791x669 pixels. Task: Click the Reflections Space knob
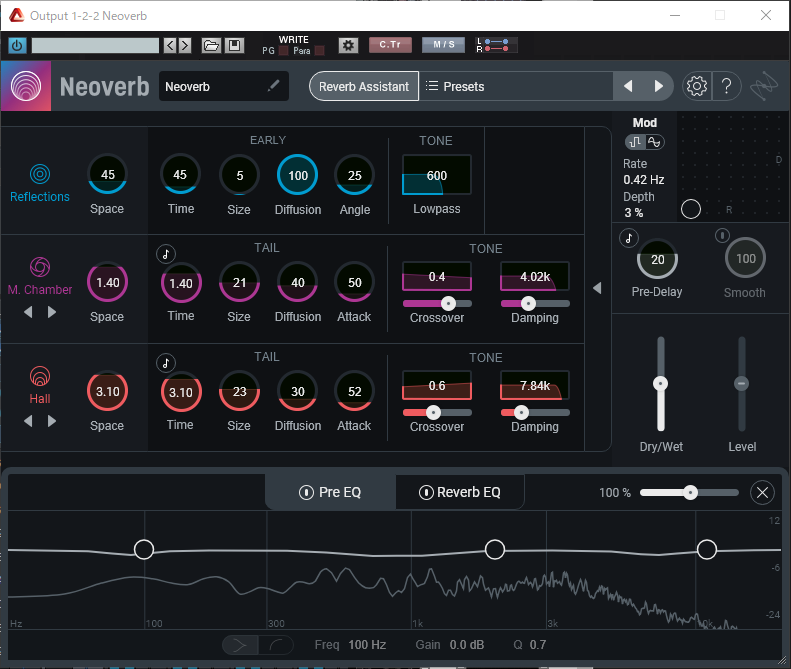pyautogui.click(x=107, y=175)
